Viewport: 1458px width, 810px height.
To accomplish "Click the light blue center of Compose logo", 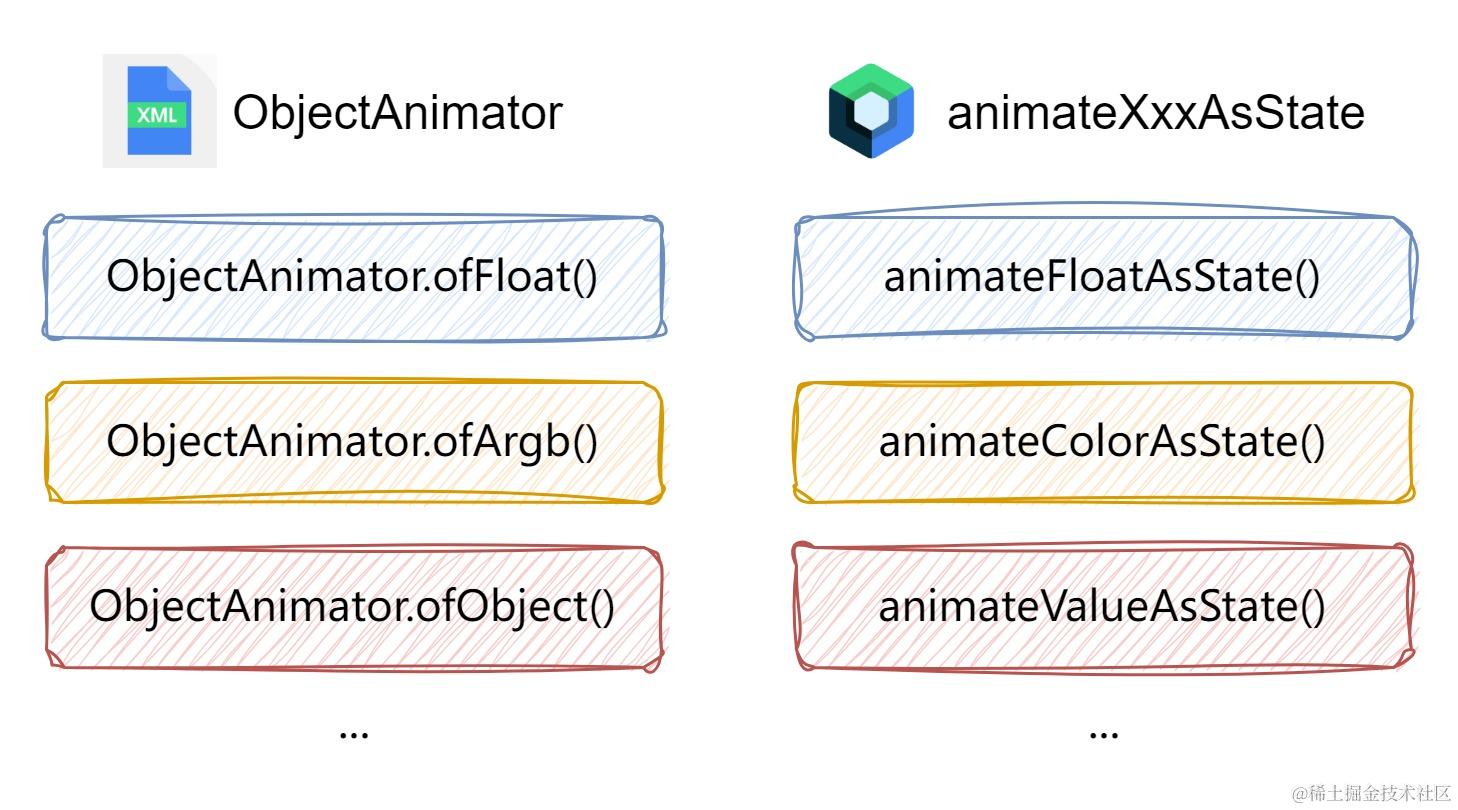I will pyautogui.click(x=873, y=114).
